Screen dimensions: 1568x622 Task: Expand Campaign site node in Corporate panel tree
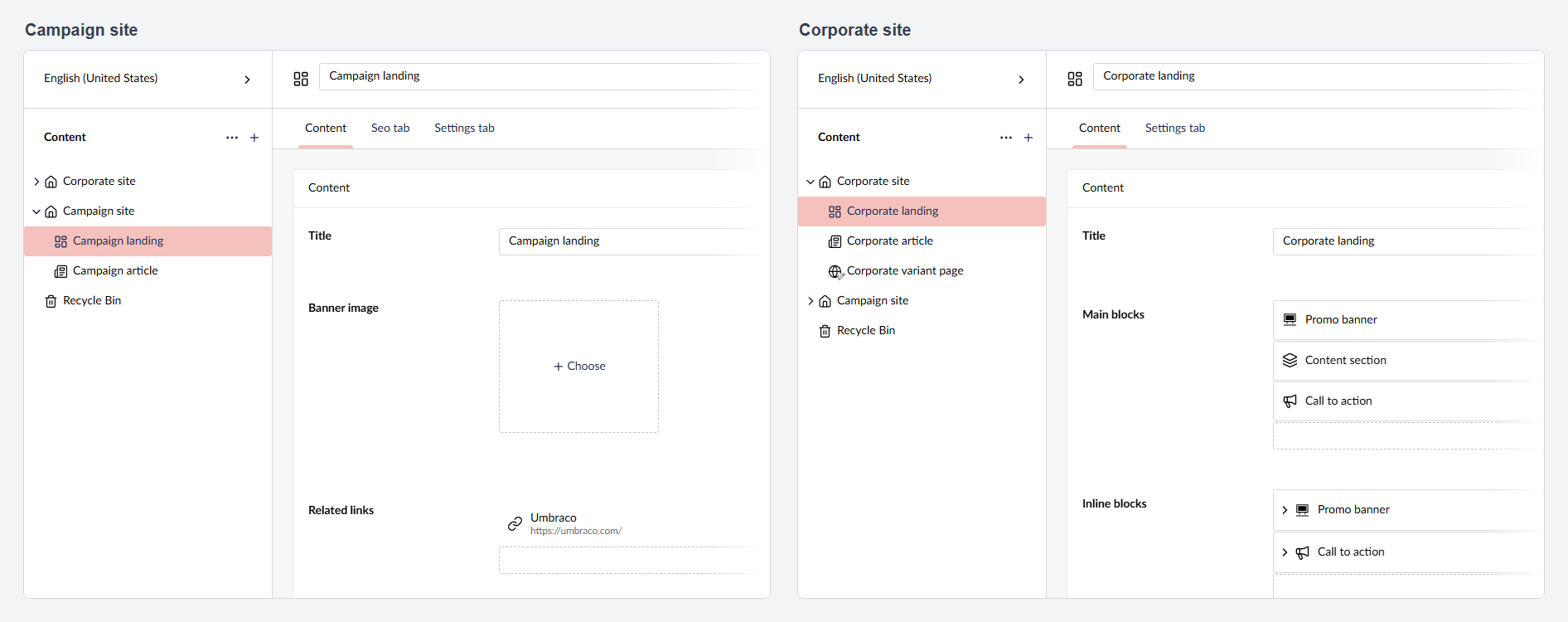pyautogui.click(x=811, y=301)
